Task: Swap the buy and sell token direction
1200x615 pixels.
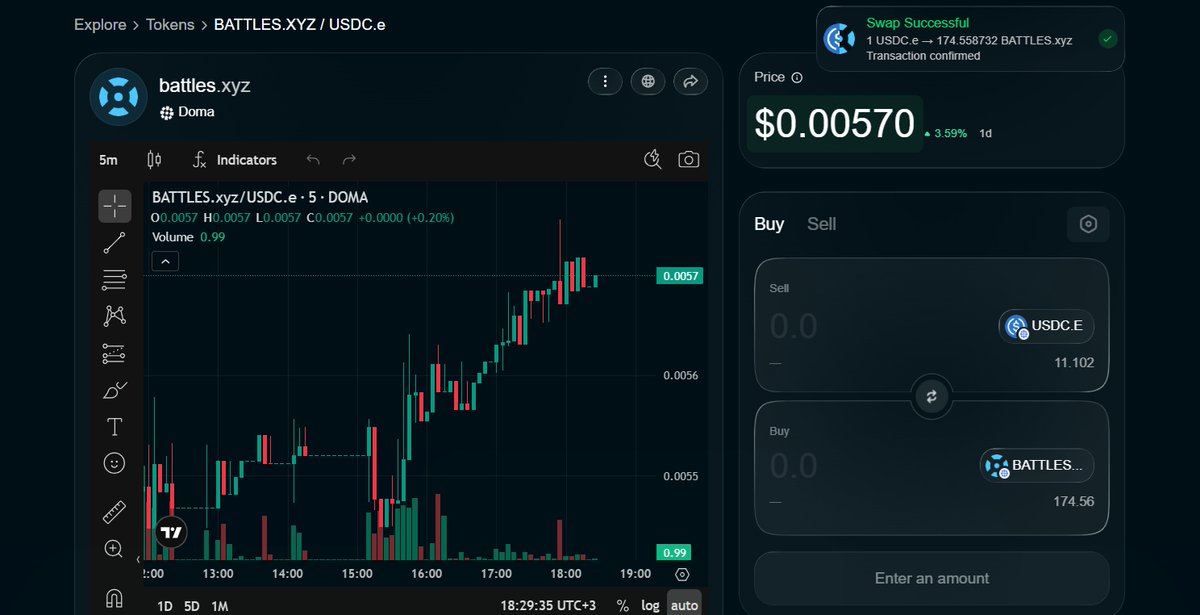Action: pos(931,396)
